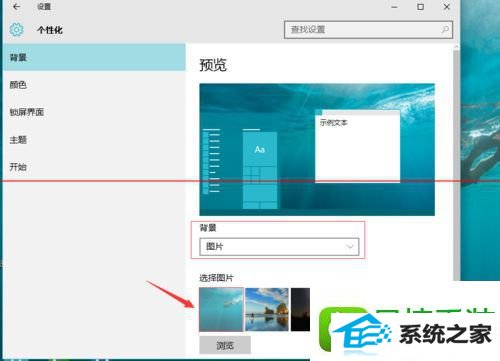500x361 pixels.
Task: Click the 个性化 title text
Action: tap(50, 30)
